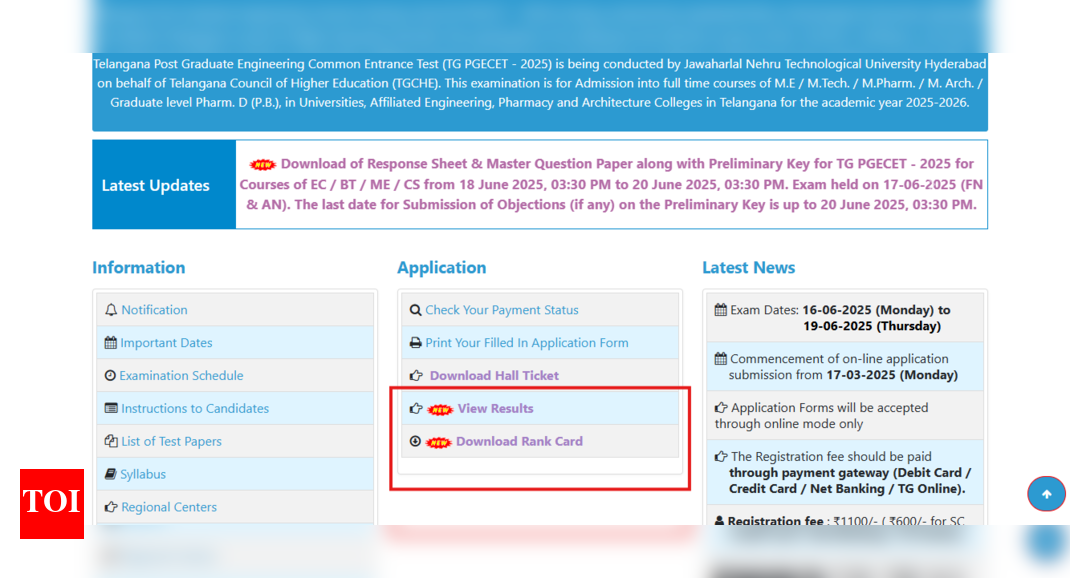
Task: Open Instructions to Candidates link
Action: coord(195,408)
